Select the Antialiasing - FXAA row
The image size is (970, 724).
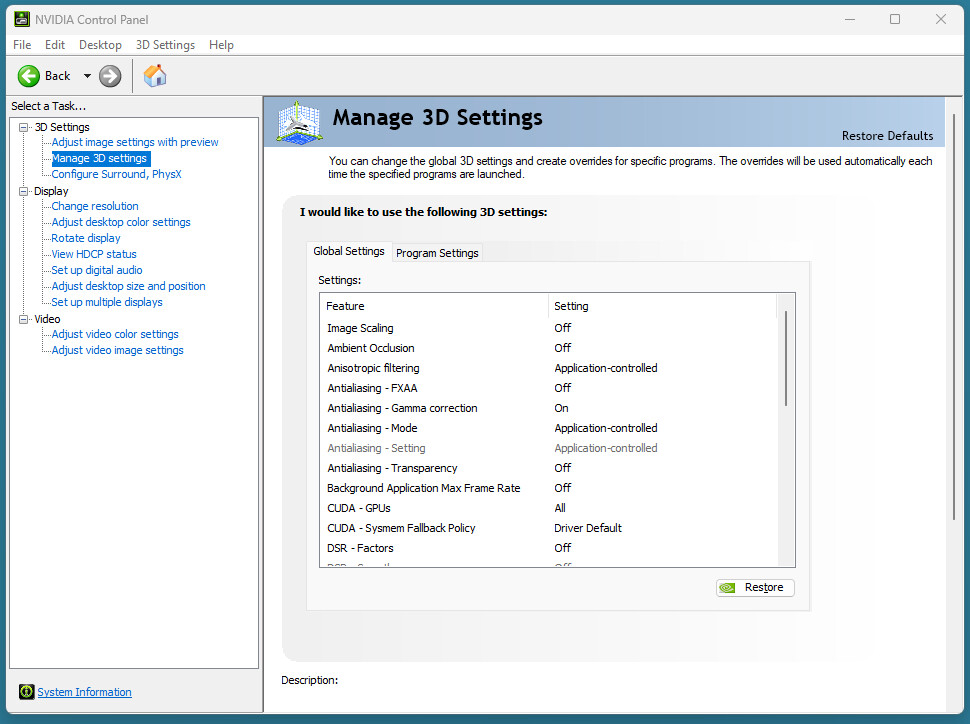[x=549, y=388]
